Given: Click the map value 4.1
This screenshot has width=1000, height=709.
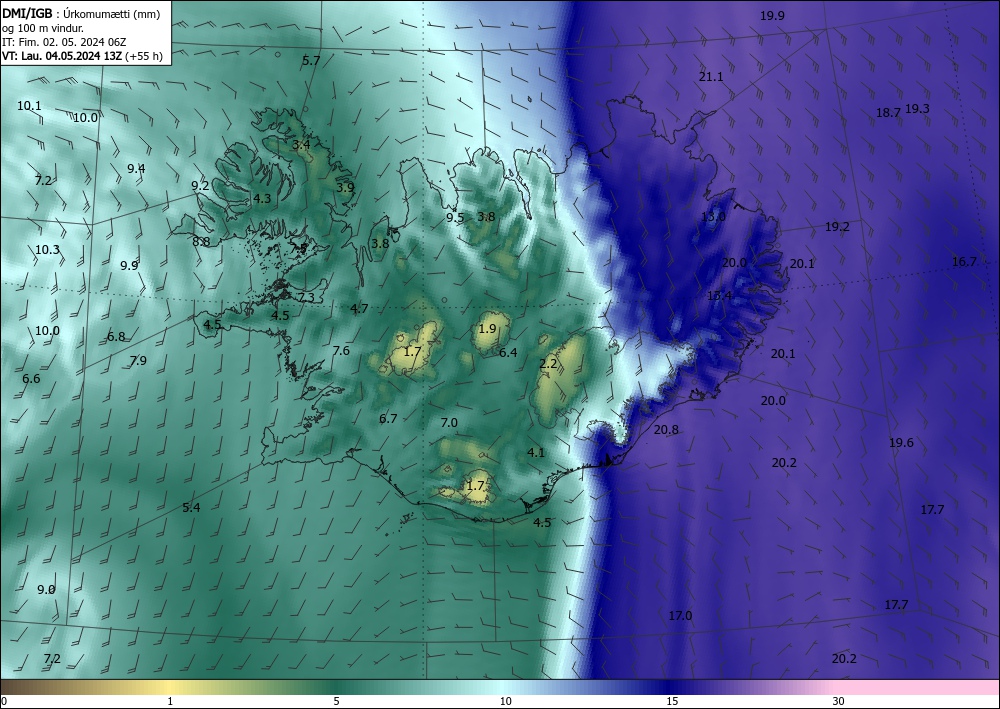Looking at the screenshot, I should click(x=536, y=453).
